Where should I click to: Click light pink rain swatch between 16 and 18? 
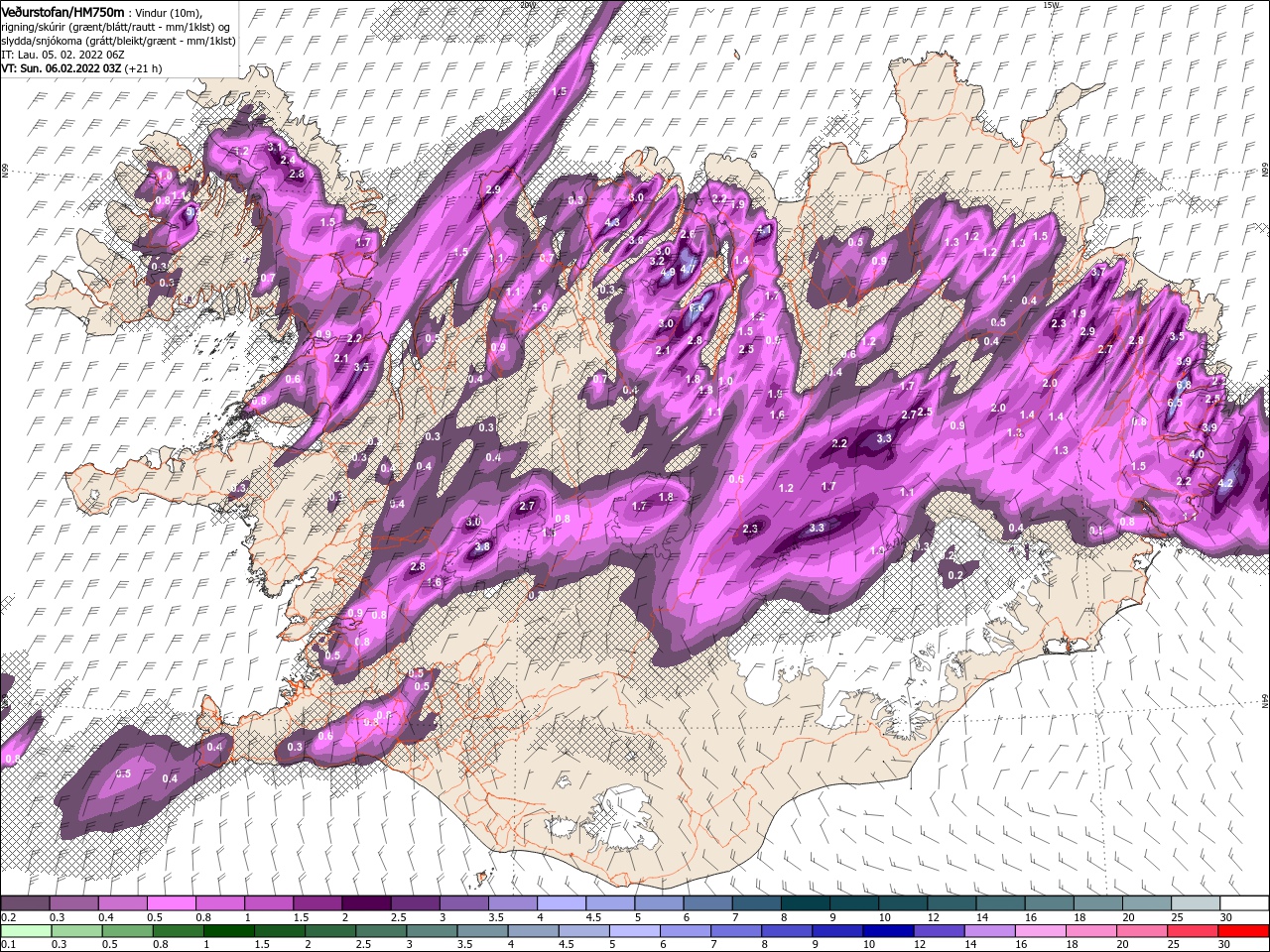click(1040, 931)
